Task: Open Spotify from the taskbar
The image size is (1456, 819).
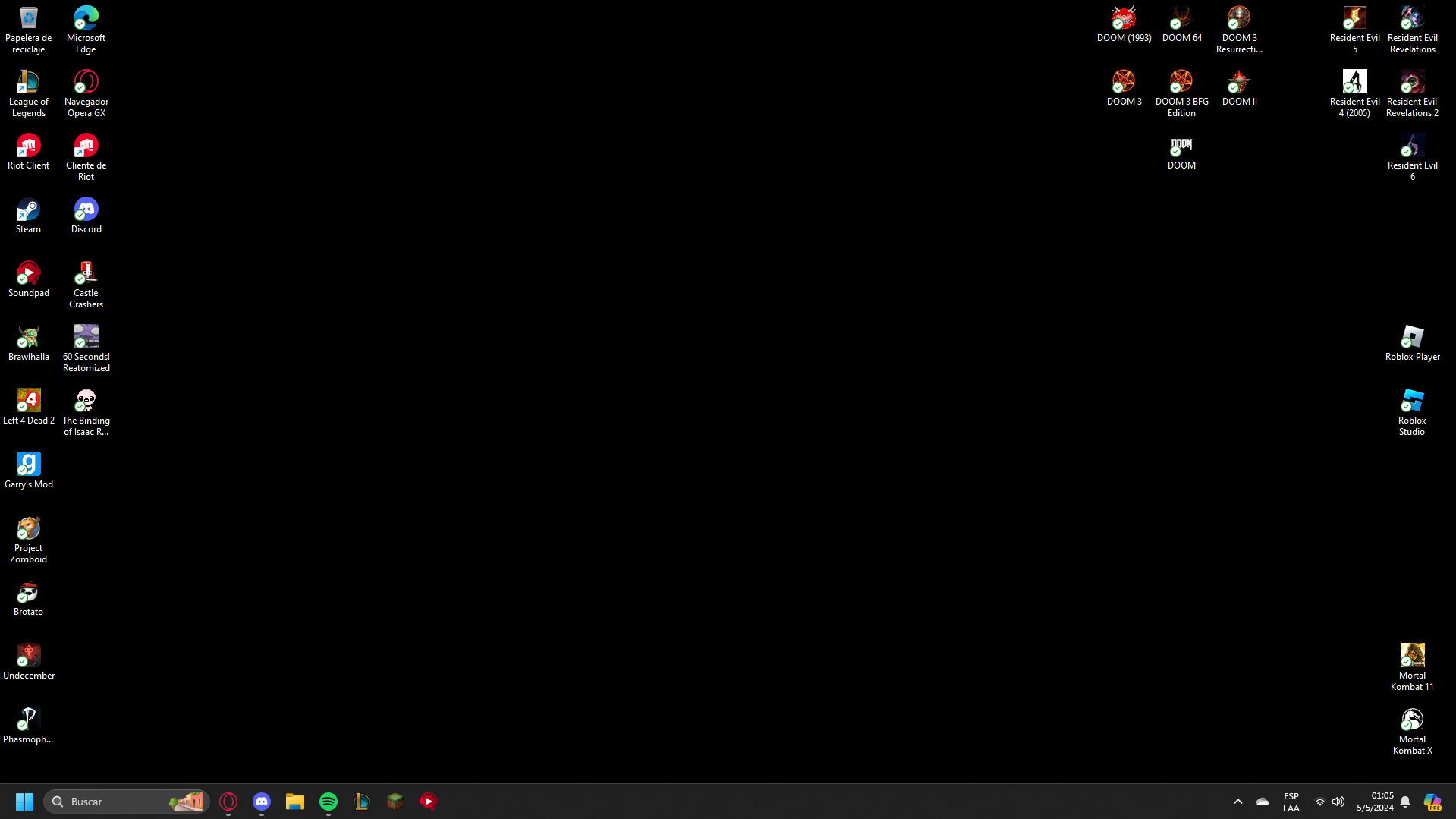Action: coord(329,802)
